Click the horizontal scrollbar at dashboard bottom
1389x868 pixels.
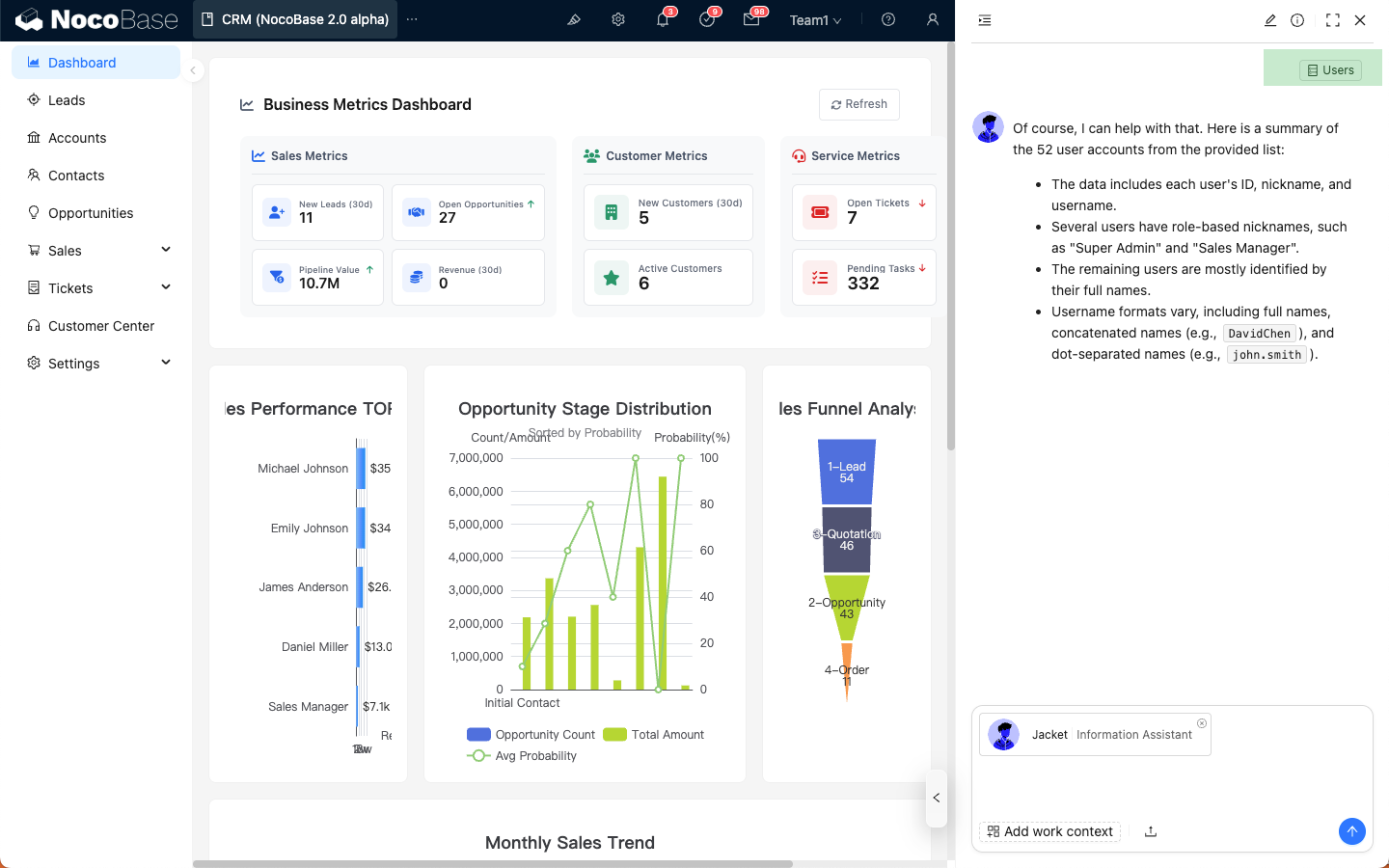click(492, 863)
